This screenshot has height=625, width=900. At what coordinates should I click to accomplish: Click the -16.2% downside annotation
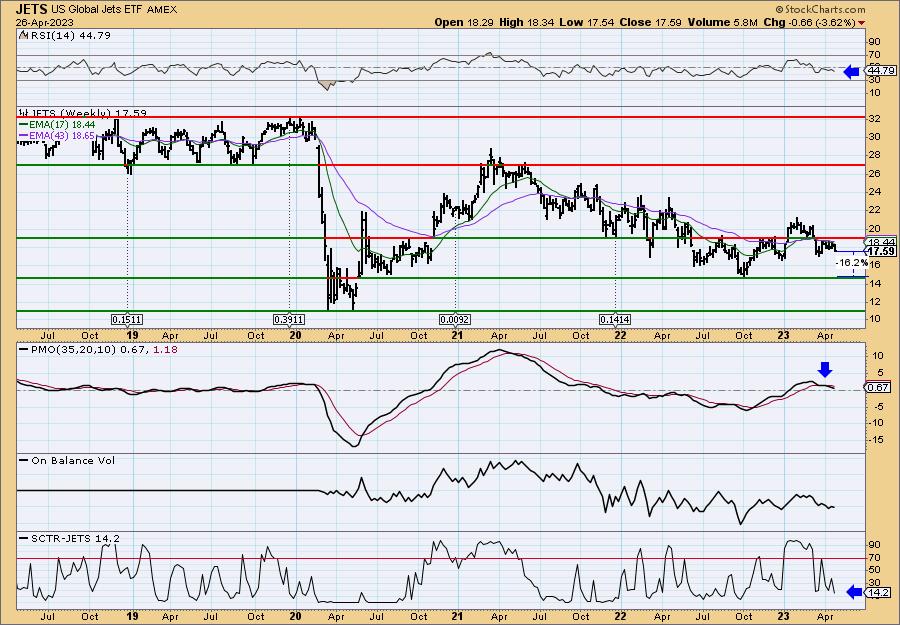[x=851, y=262]
